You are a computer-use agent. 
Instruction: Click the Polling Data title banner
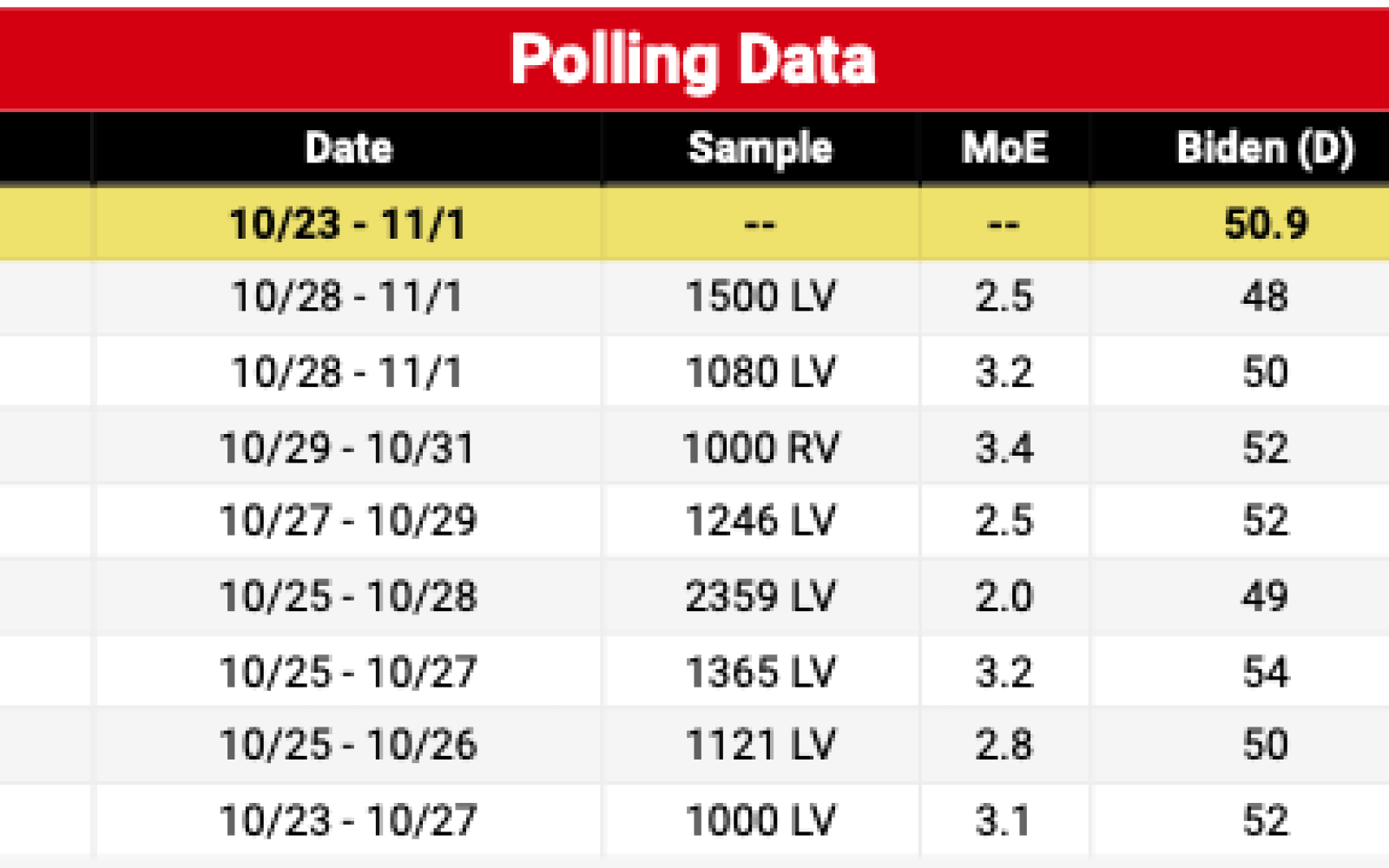pos(693,59)
